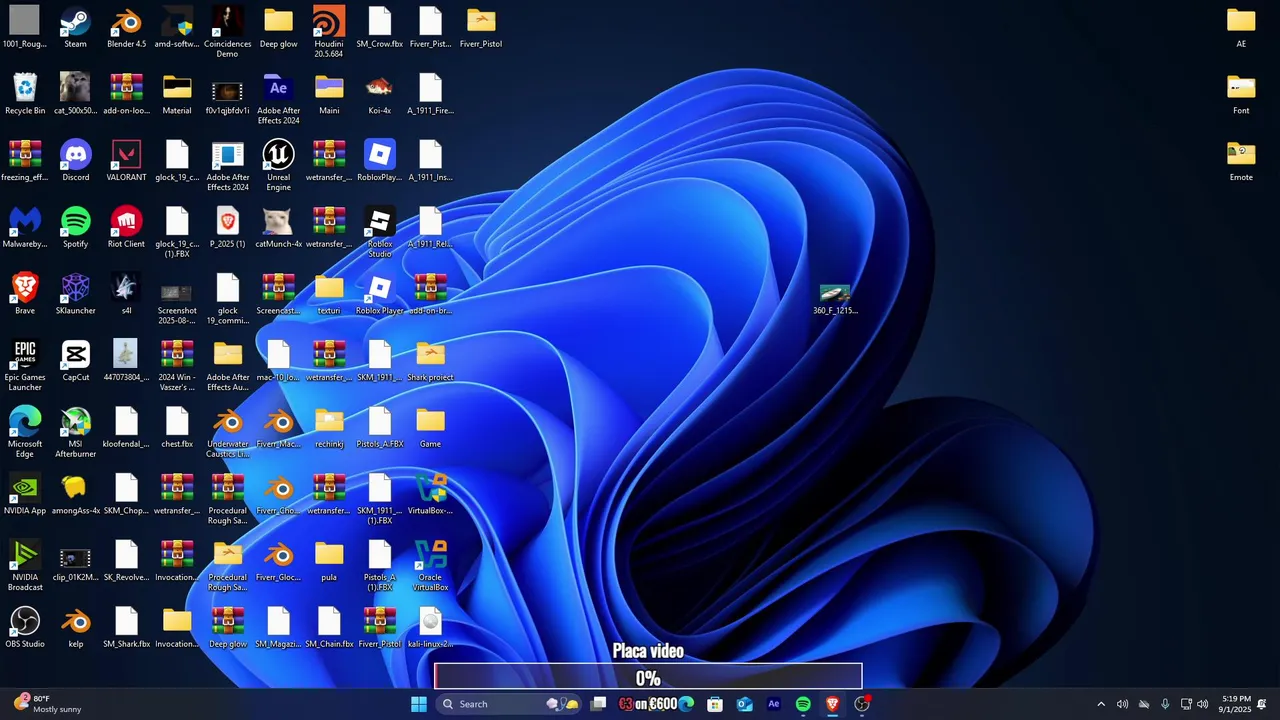This screenshot has width=1280, height=720.
Task: Expand hidden system tray icons
Action: pyautogui.click(x=1101, y=704)
